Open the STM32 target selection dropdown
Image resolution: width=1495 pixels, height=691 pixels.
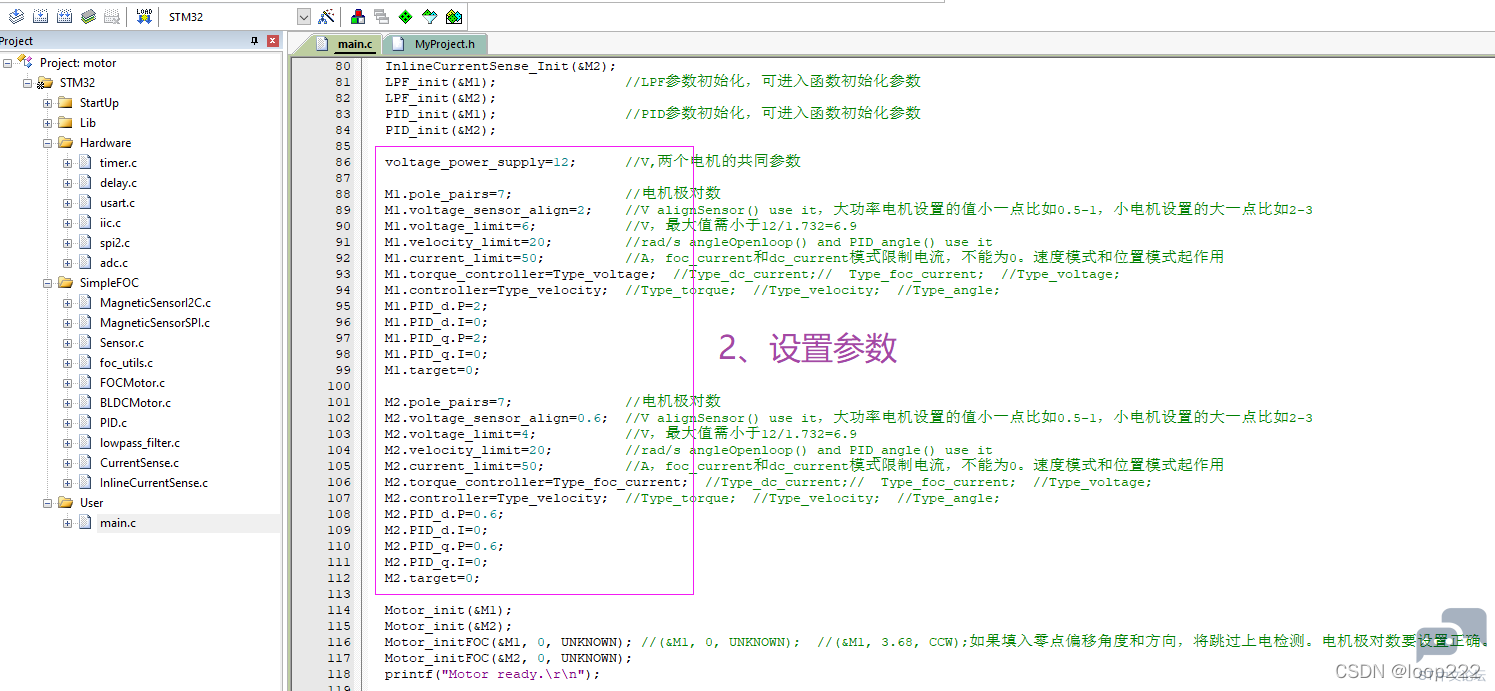304,17
